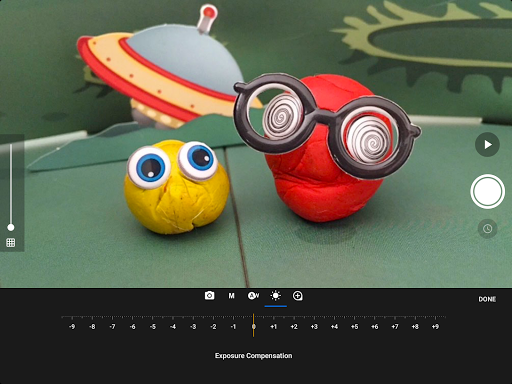Image resolution: width=512 pixels, height=384 pixels.
Task: Click the top of the onion skin slider track
Action: coord(11,145)
